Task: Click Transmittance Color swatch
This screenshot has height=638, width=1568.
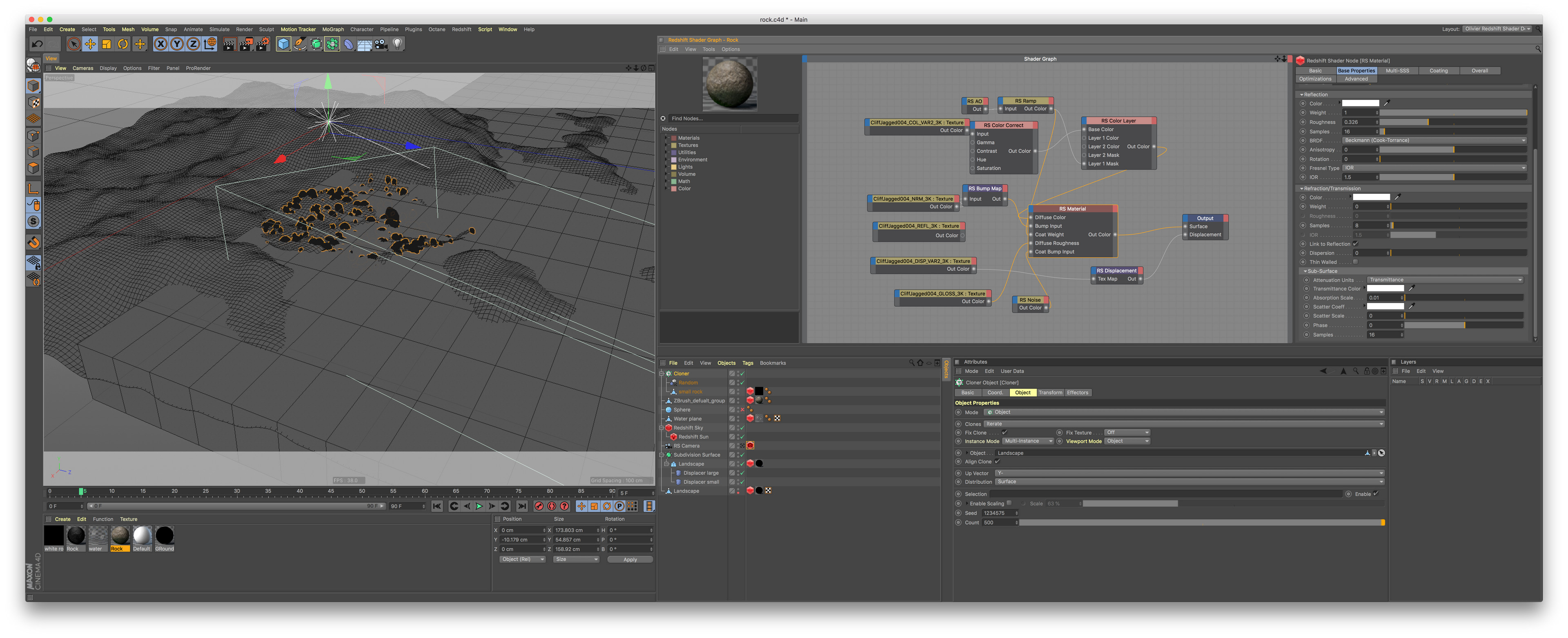Action: [1385, 289]
